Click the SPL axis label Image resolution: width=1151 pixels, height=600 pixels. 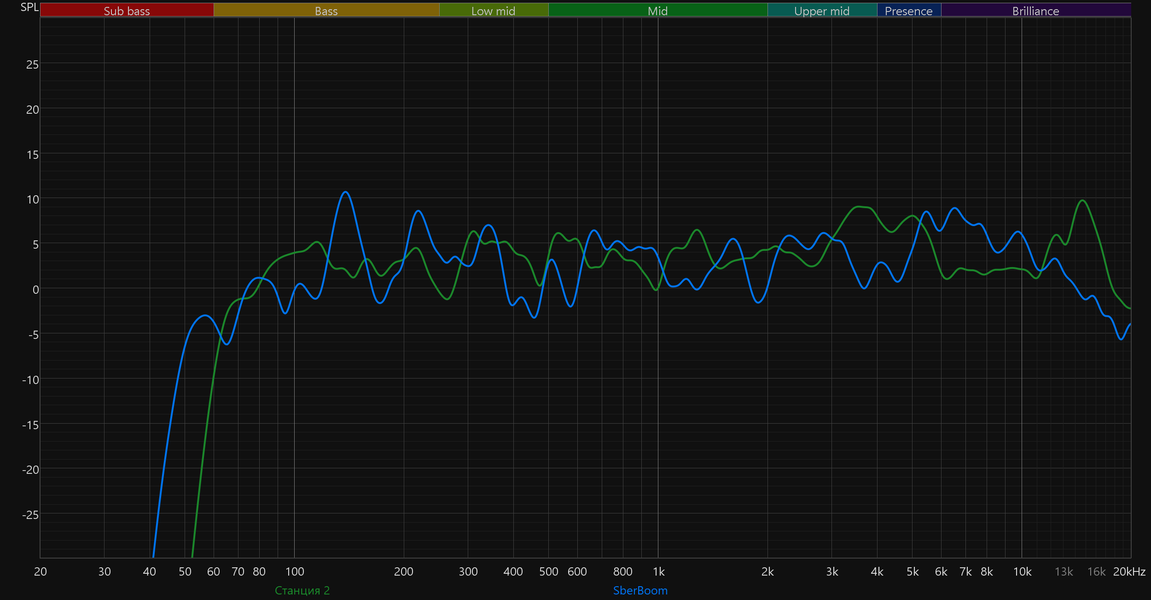pyautogui.click(x=29, y=7)
